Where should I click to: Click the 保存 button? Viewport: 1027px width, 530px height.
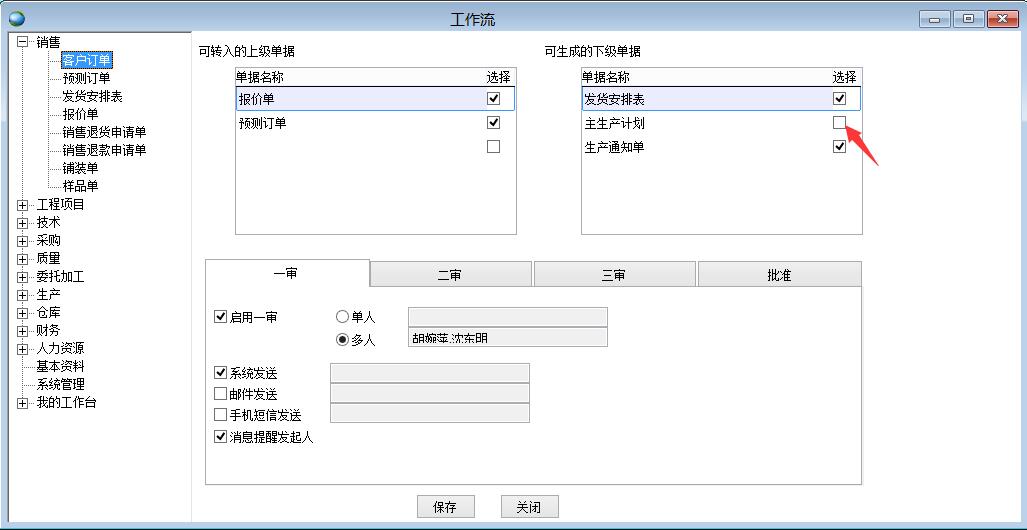pyautogui.click(x=445, y=507)
